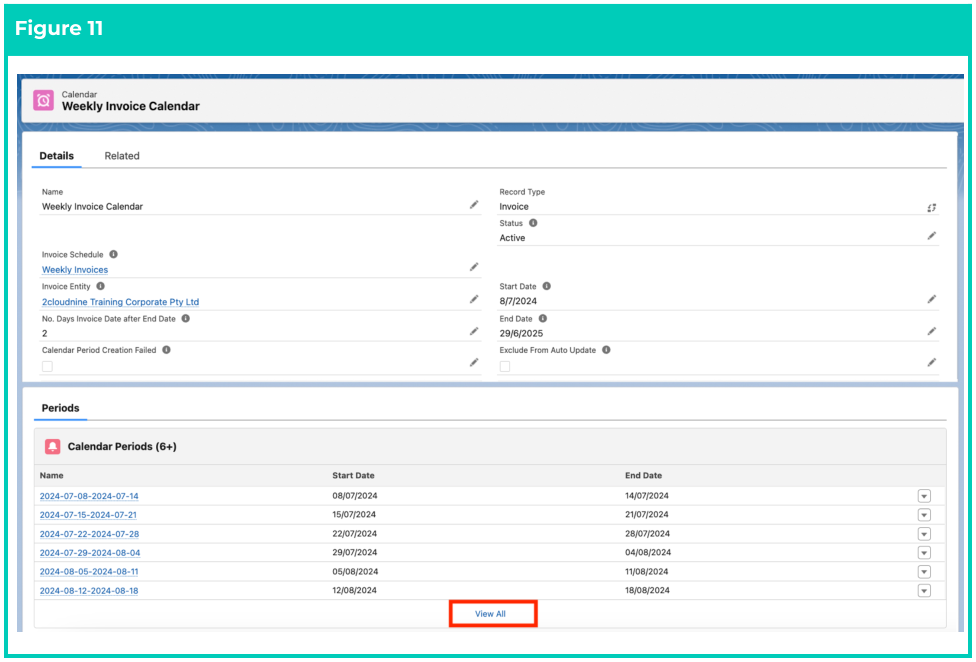The height and width of the screenshot is (662, 976).
Task: Open row menu for period ending 28/07/2024
Action: pos(924,534)
